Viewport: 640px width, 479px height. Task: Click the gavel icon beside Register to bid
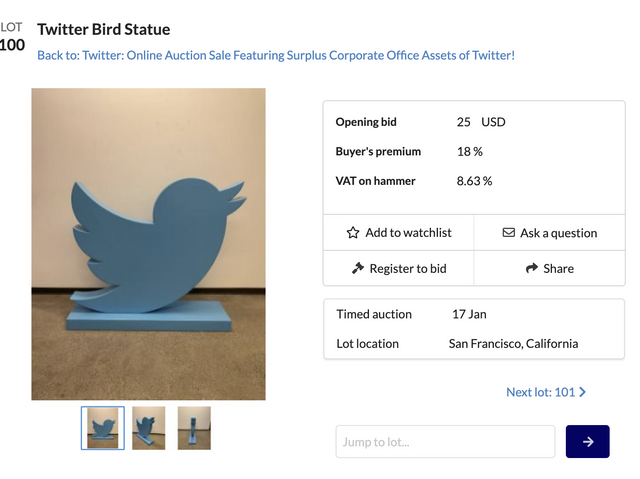[x=358, y=268]
